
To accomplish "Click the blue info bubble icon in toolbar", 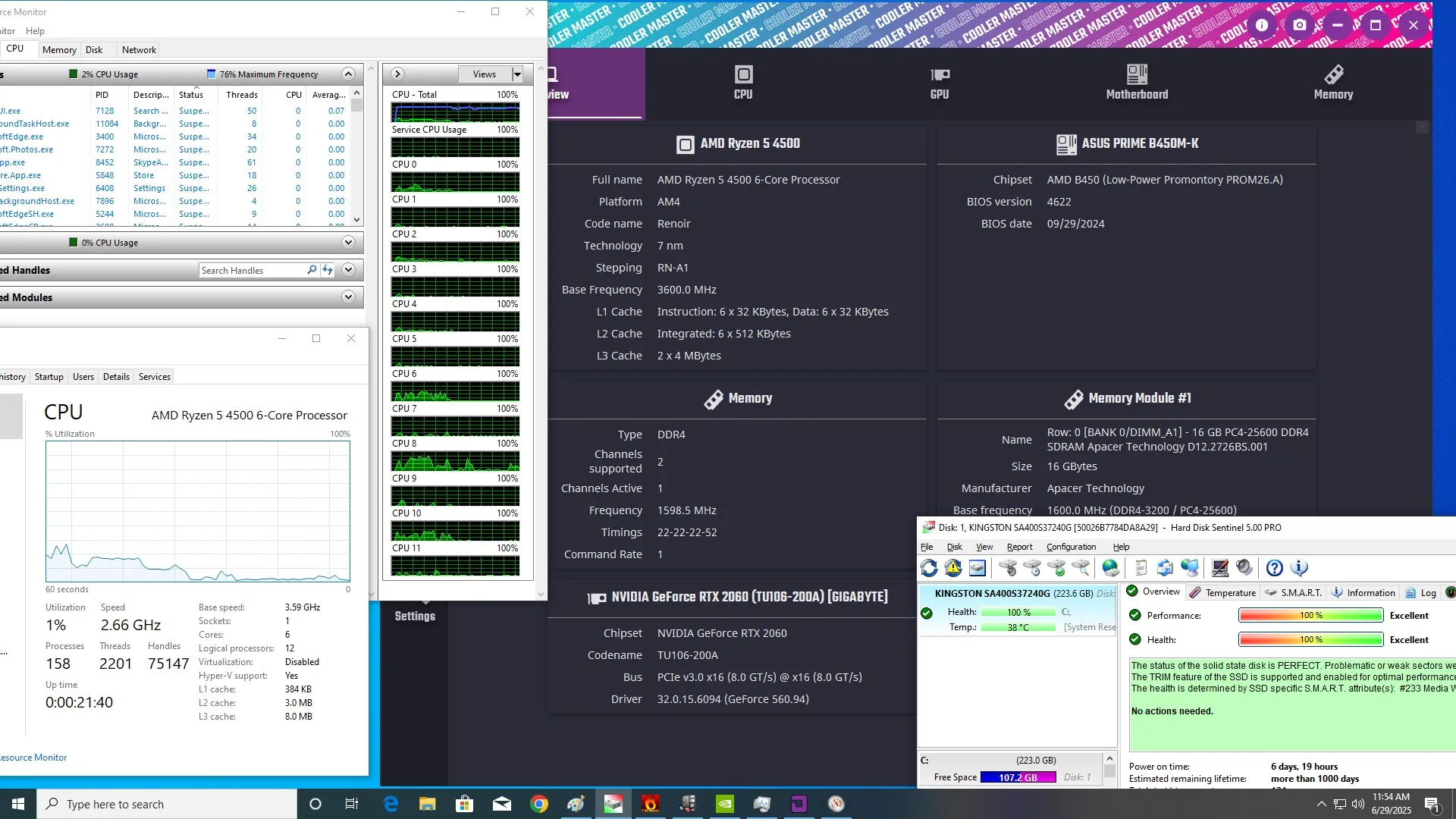I will [x=1299, y=568].
